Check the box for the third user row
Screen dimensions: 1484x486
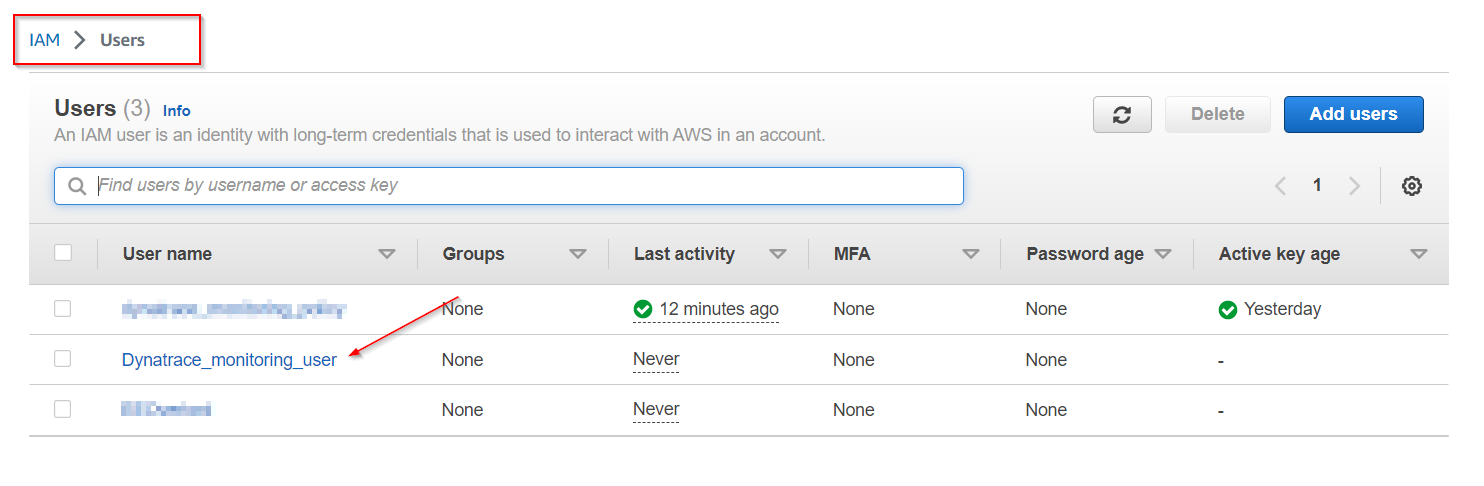(x=63, y=409)
